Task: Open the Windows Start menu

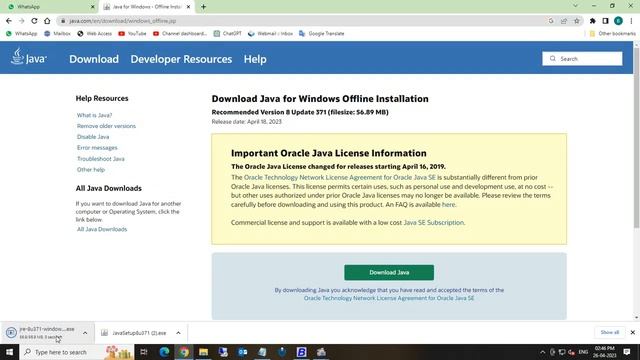Action: click(x=9, y=352)
